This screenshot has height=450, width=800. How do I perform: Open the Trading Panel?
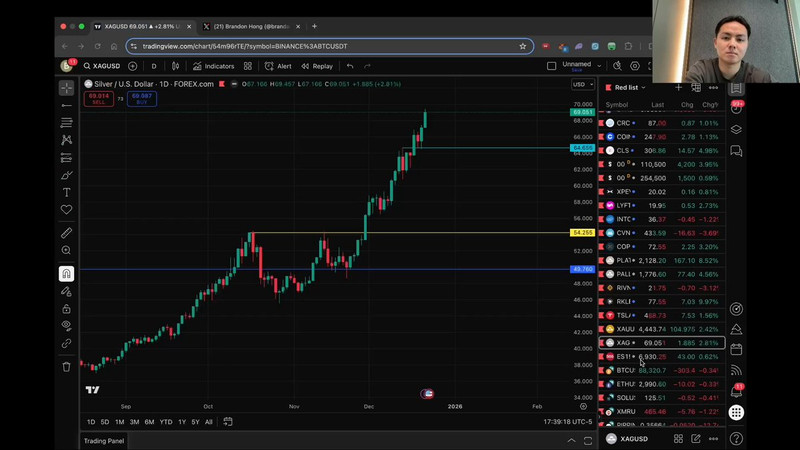[104, 440]
